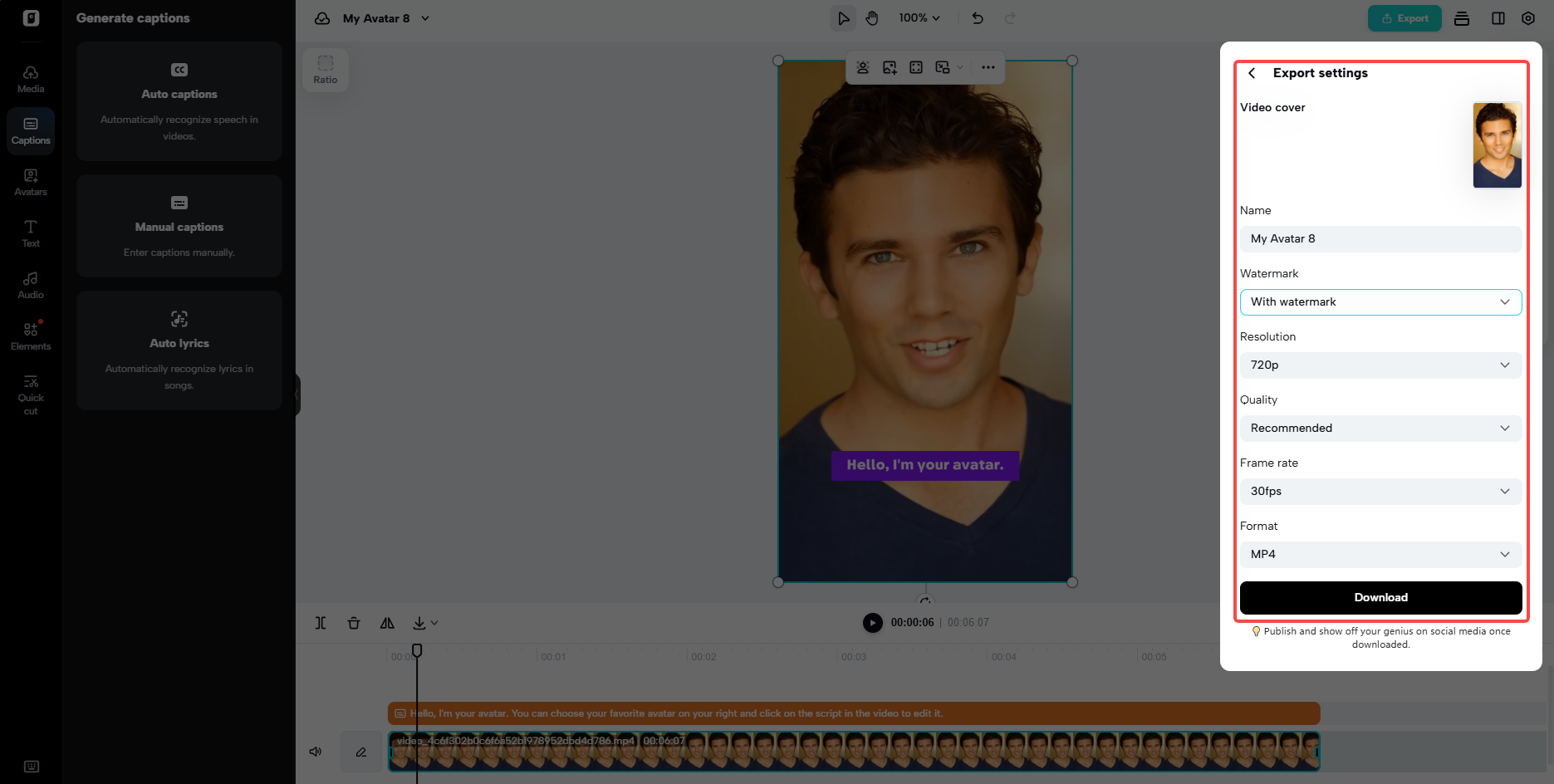Select Auto captions to recognize speech
The height and width of the screenshot is (784, 1554).
point(179,101)
